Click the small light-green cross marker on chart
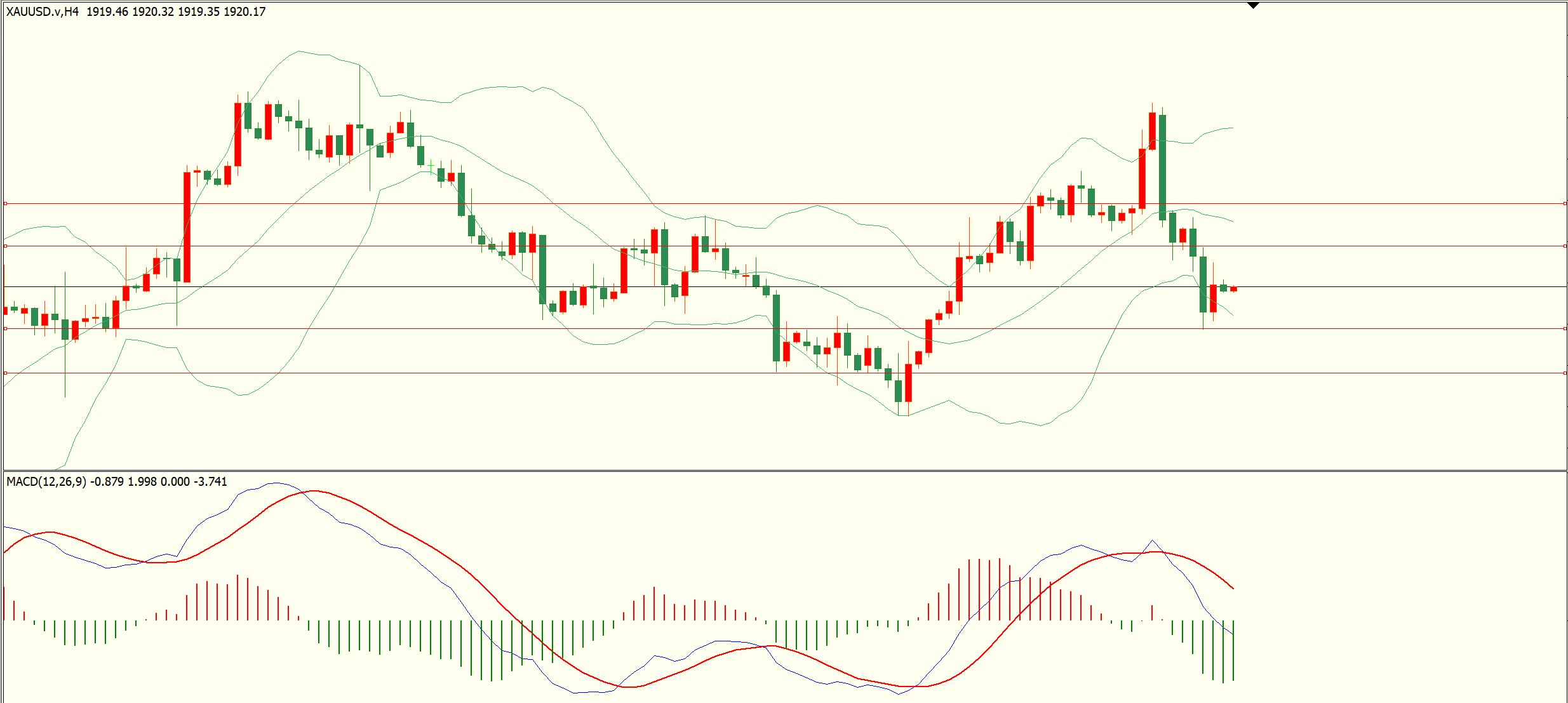The width and height of the screenshot is (1568, 703). click(x=431, y=166)
